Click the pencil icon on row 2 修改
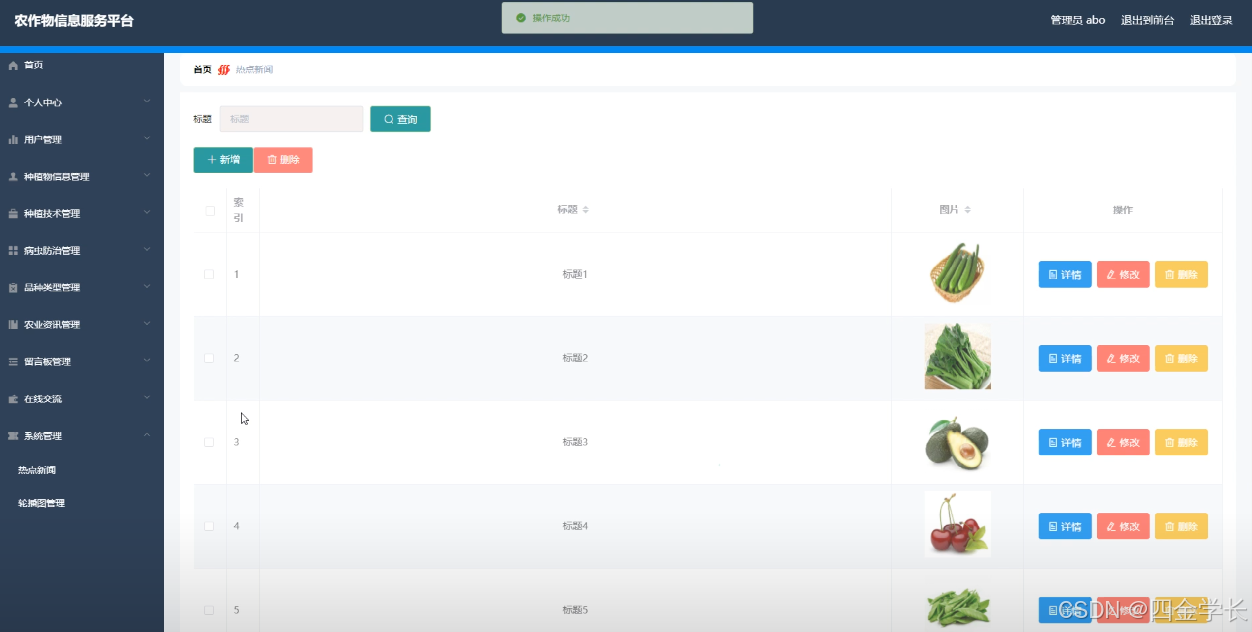The width and height of the screenshot is (1252, 632). point(1111,359)
